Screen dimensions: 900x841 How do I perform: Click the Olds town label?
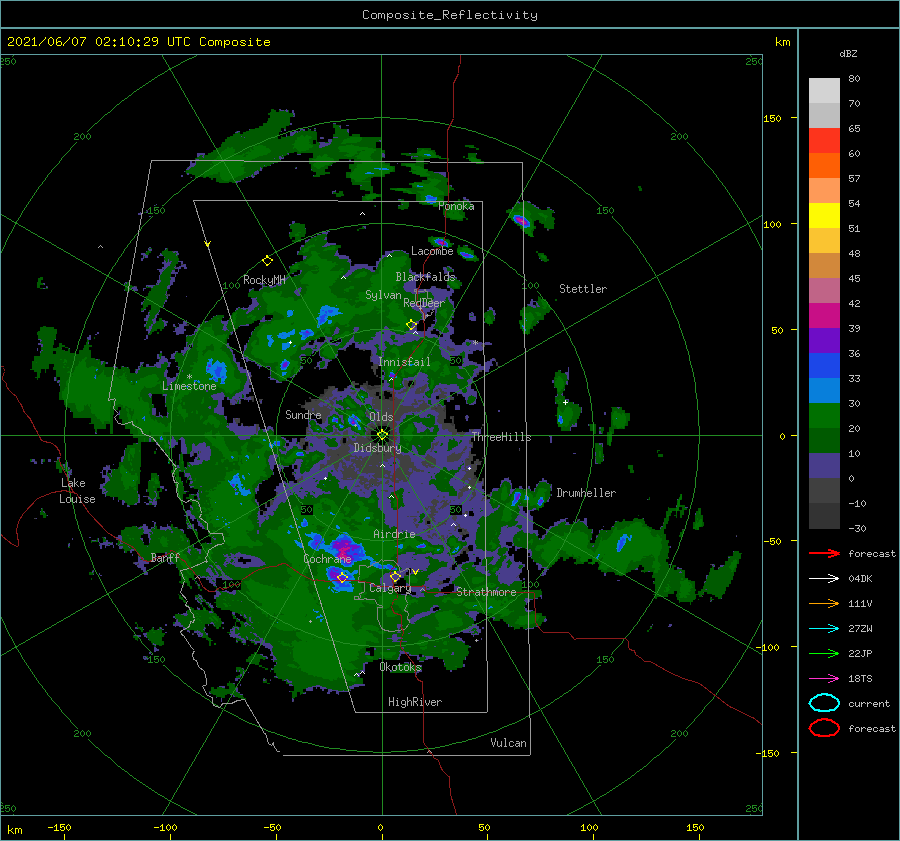(381, 417)
